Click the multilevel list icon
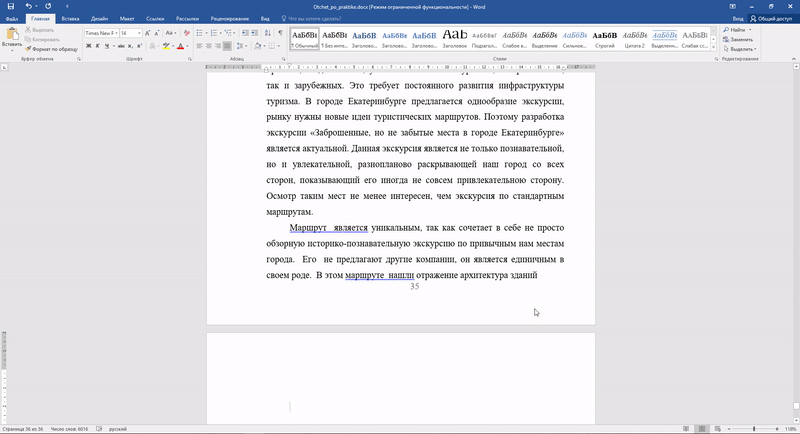Image resolution: width=800 pixels, height=434 pixels. (228, 33)
